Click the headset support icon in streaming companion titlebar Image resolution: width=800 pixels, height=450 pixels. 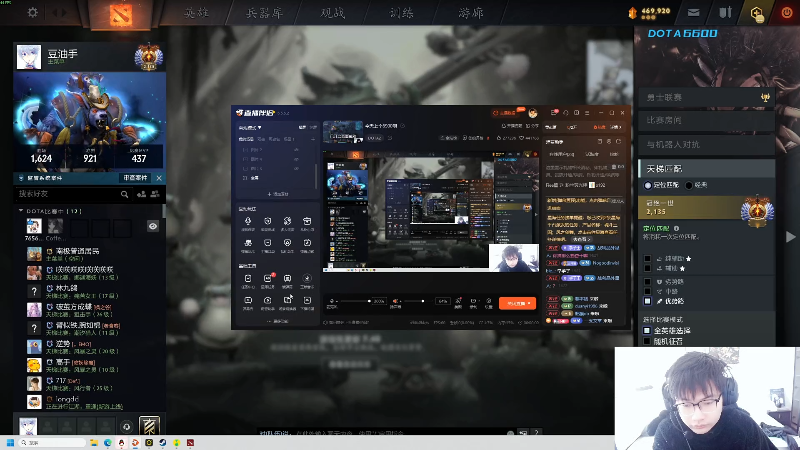[x=565, y=113]
